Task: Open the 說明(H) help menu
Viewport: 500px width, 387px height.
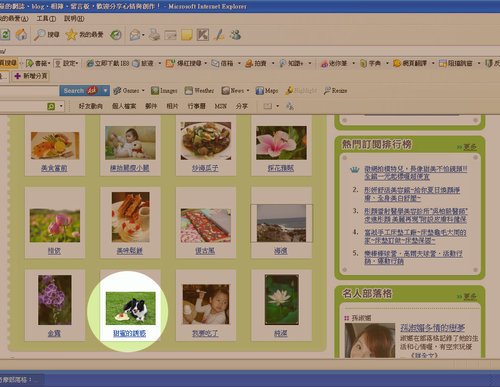Action: [74, 19]
